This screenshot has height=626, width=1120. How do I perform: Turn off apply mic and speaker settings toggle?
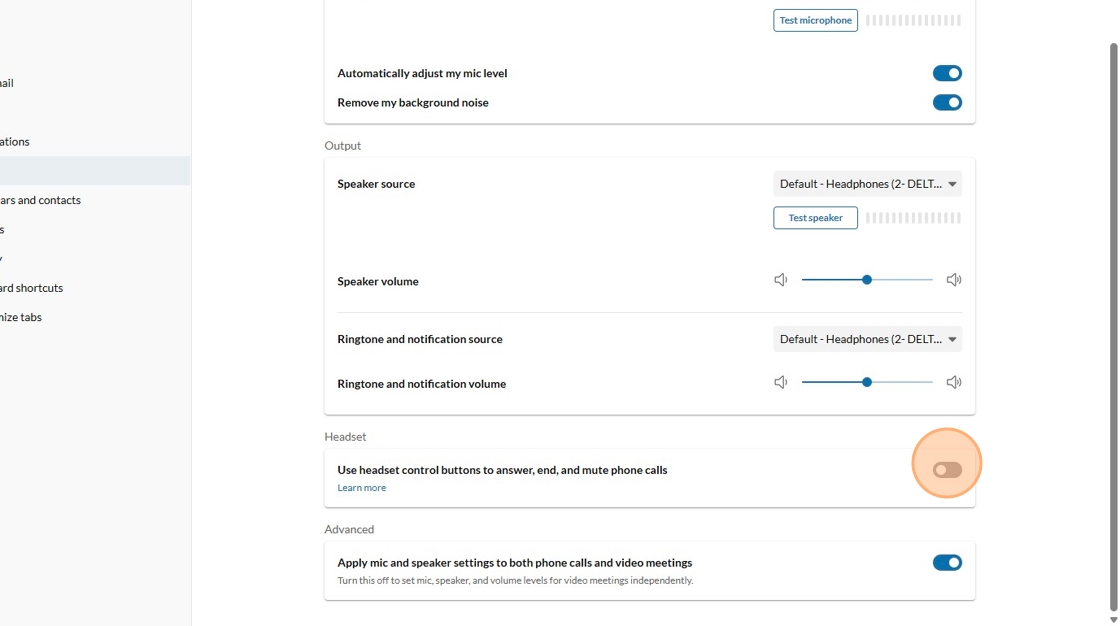pos(947,563)
